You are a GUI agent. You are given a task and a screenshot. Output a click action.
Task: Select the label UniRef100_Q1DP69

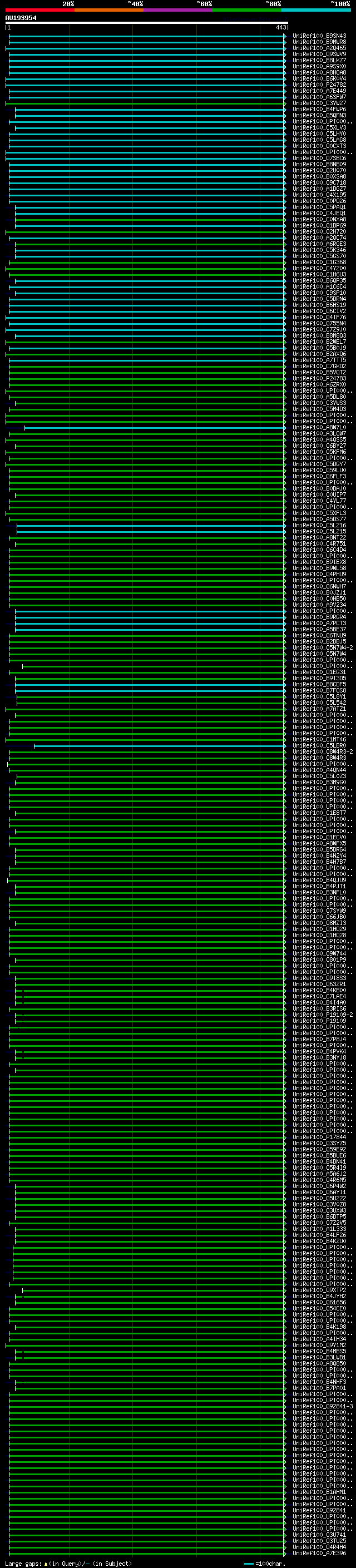[x=319, y=226]
